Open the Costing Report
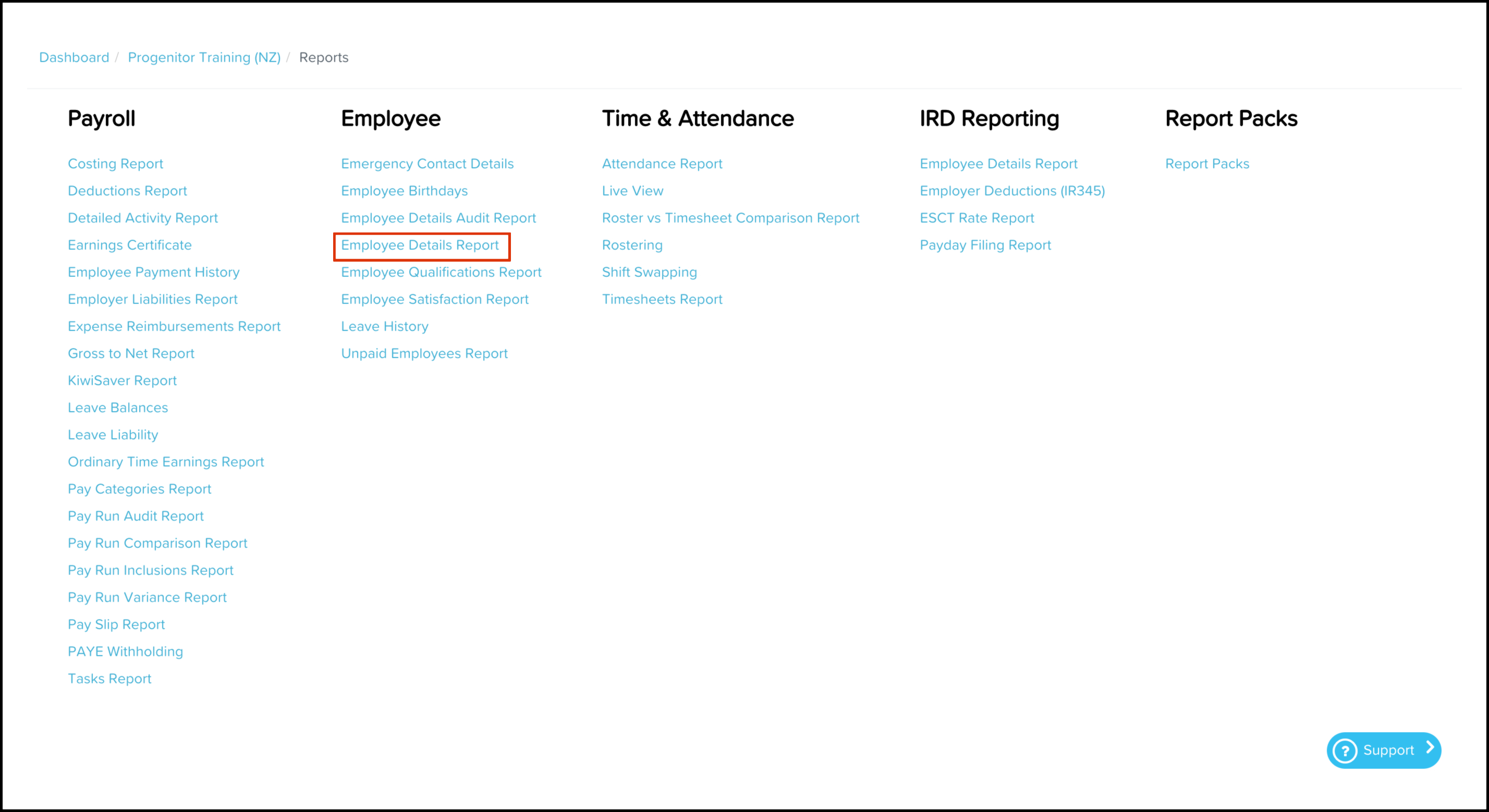The height and width of the screenshot is (812, 1489). [116, 164]
